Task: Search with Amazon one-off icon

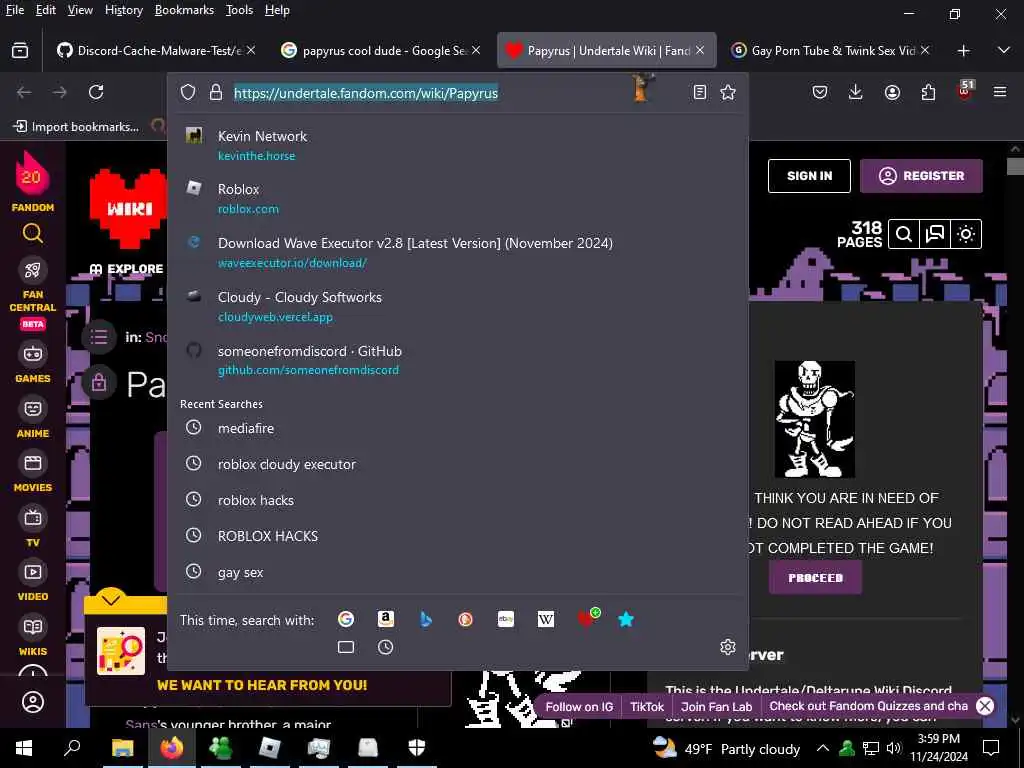Action: [x=386, y=619]
